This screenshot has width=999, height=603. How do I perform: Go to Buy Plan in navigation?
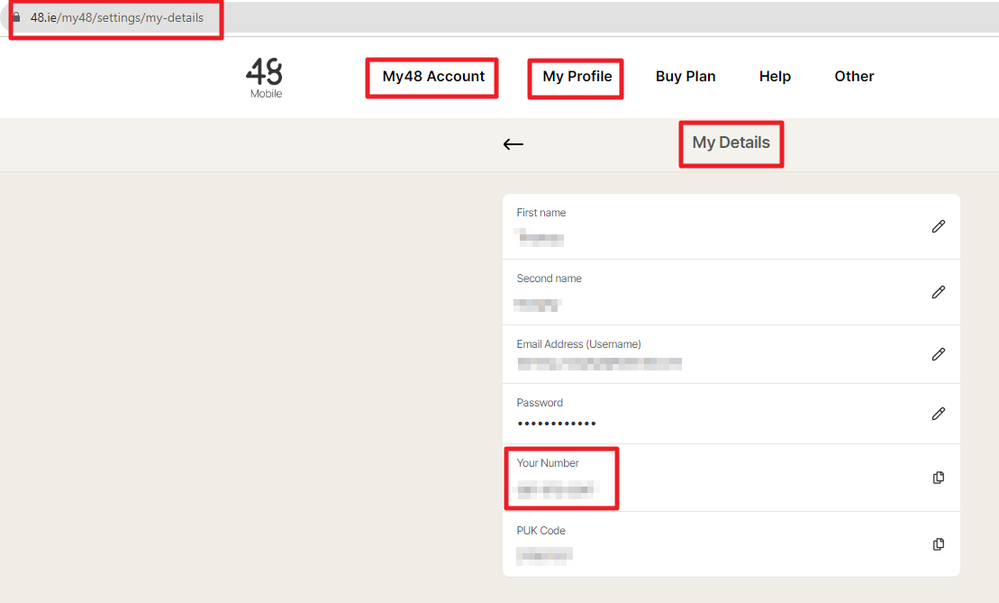[685, 77]
